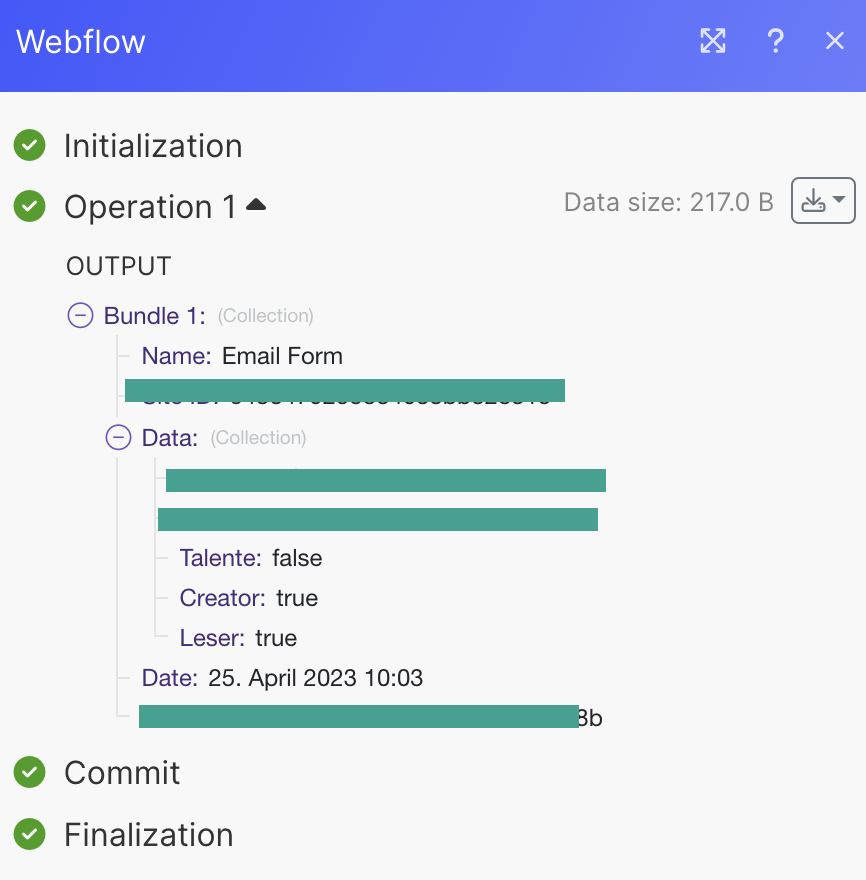866x880 pixels.
Task: Click the Operation 1 green check icon
Action: 30,206
